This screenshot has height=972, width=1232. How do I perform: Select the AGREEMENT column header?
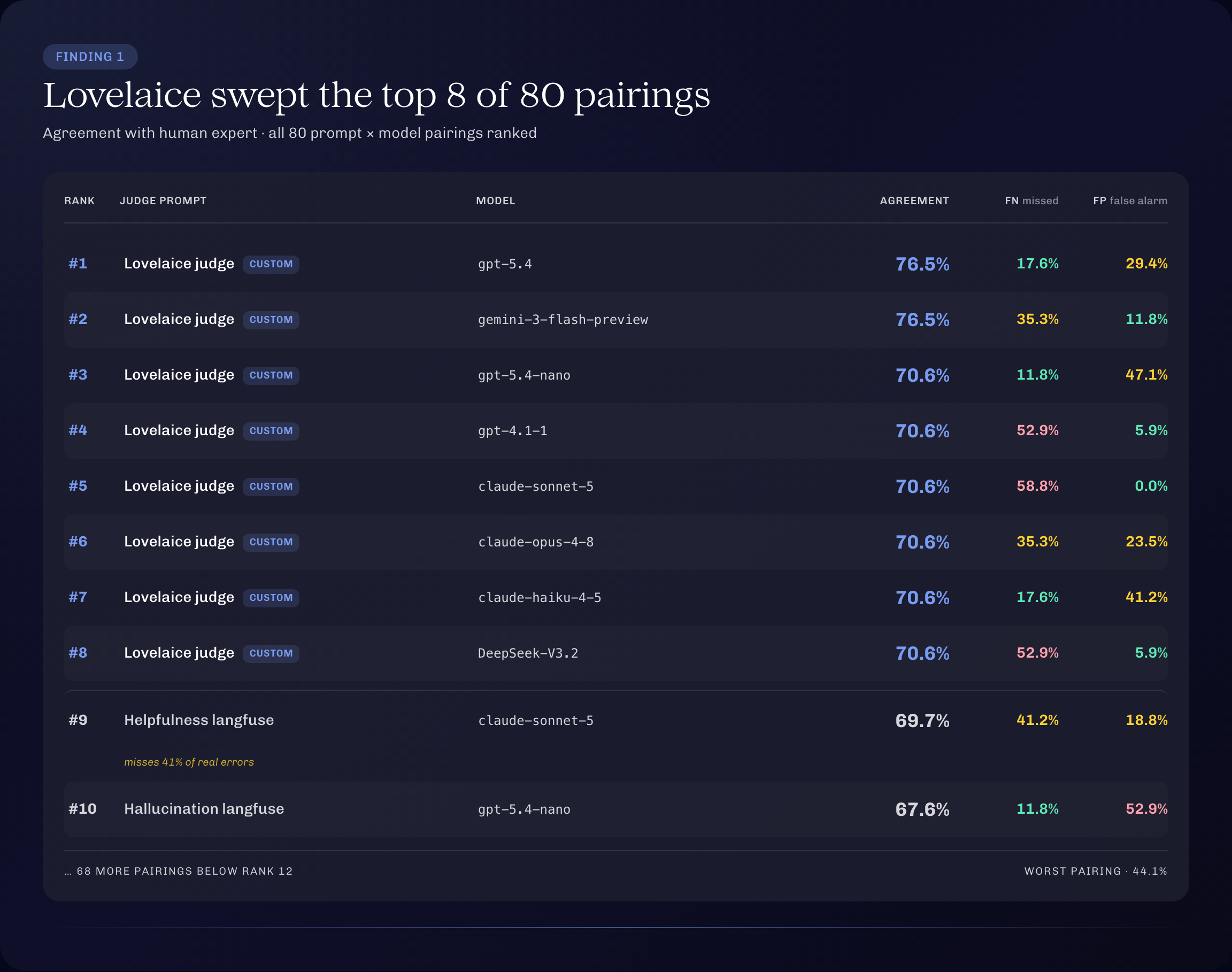point(914,201)
